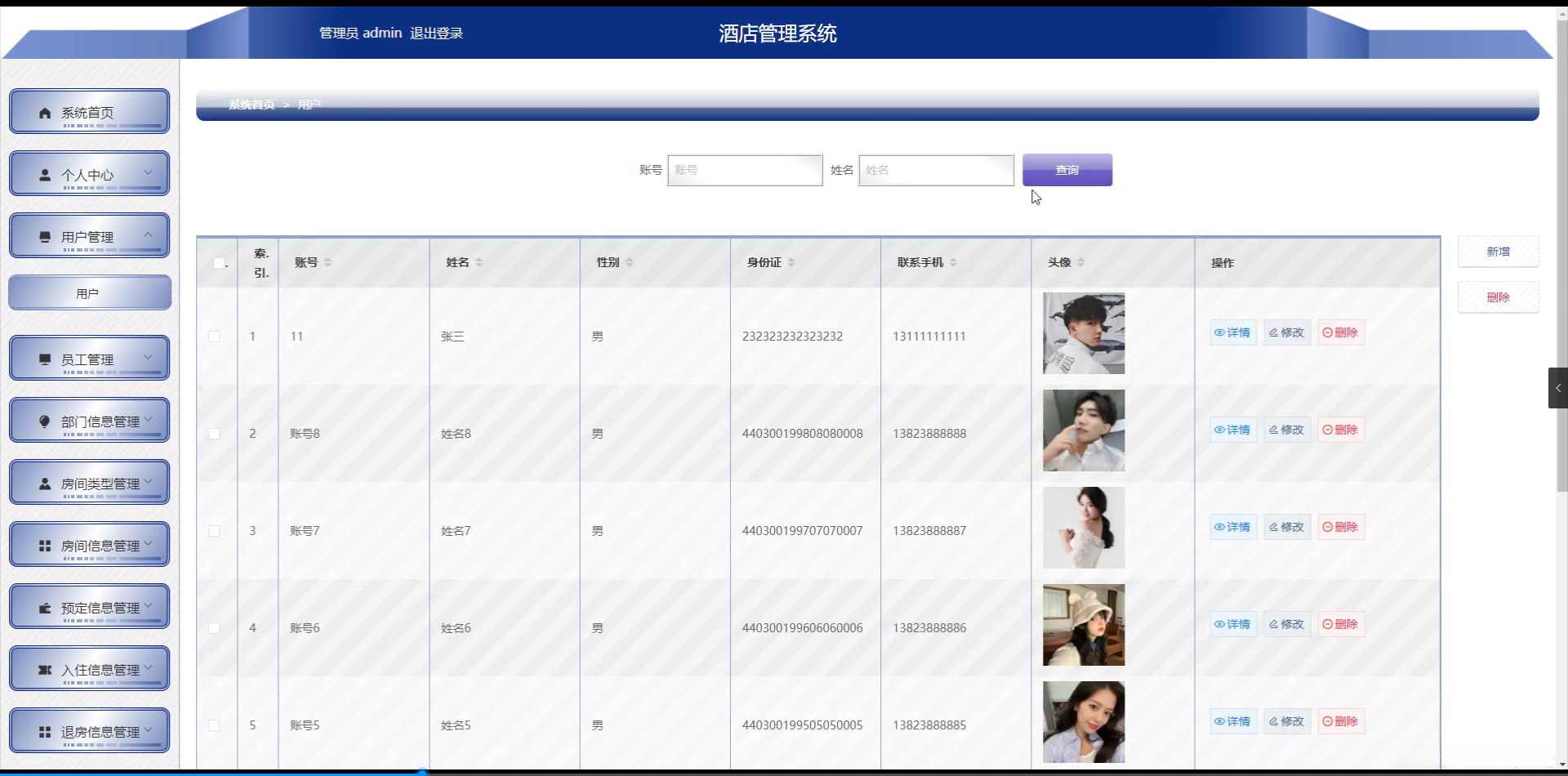Open the avatar thumbnail of 姓名6

tap(1084, 625)
